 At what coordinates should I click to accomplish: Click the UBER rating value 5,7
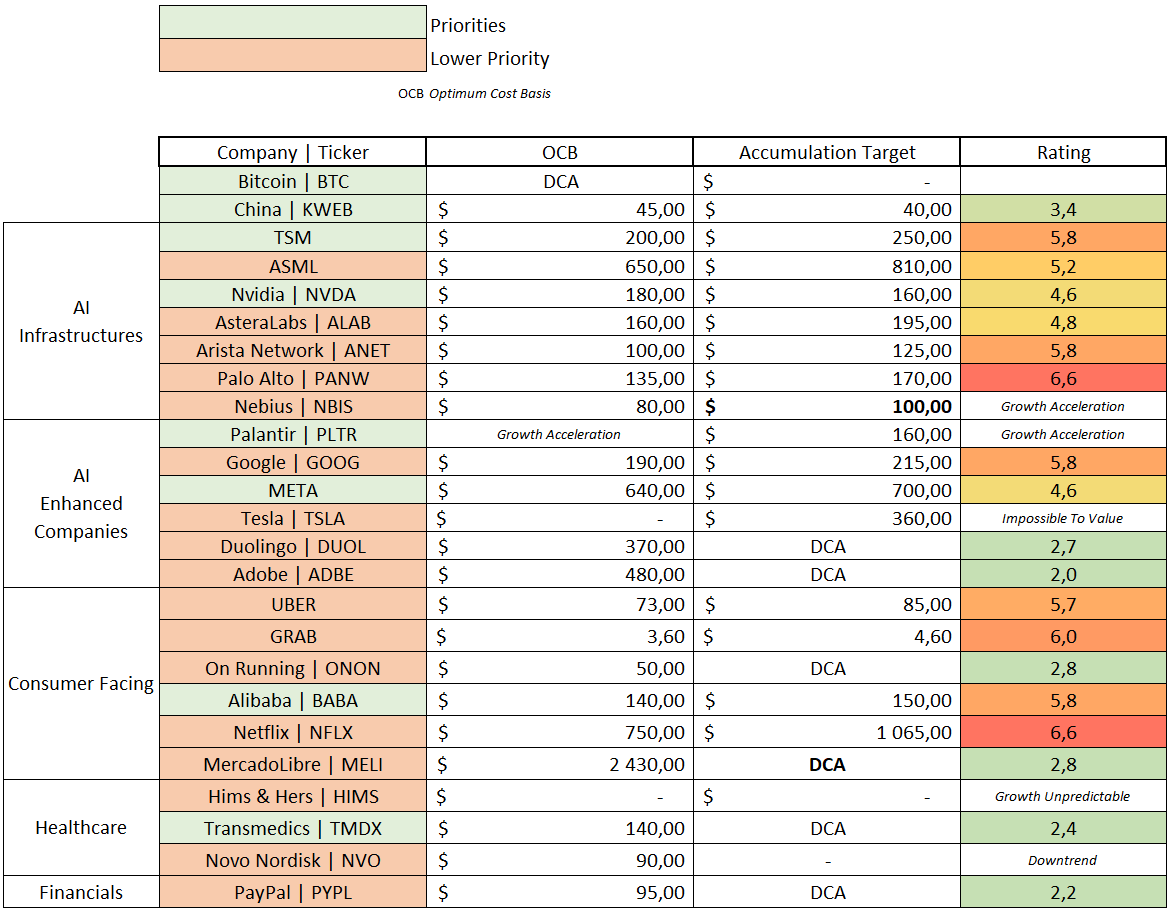click(x=1063, y=604)
